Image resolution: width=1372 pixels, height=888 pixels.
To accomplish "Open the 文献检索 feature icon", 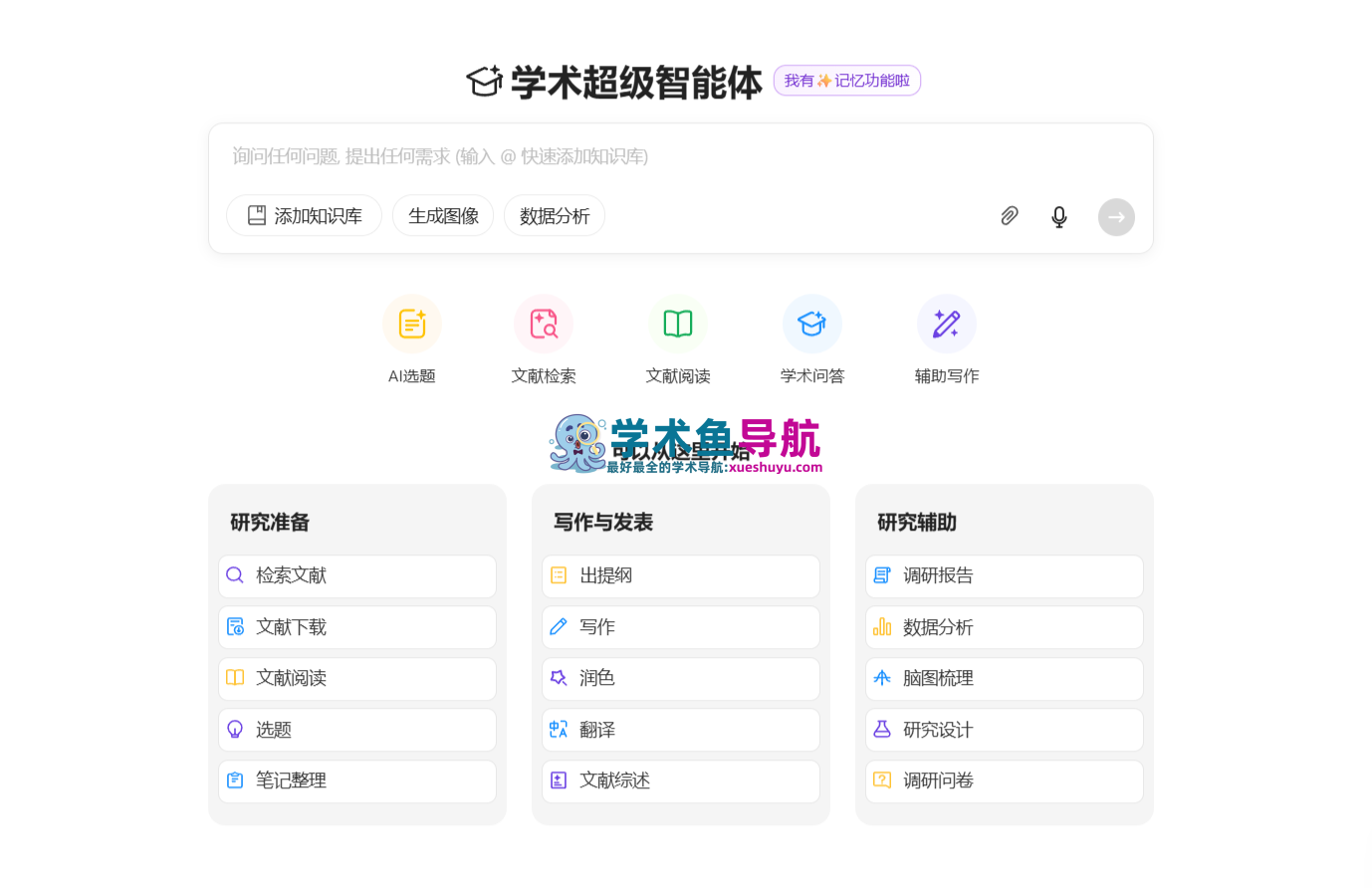I will (544, 323).
